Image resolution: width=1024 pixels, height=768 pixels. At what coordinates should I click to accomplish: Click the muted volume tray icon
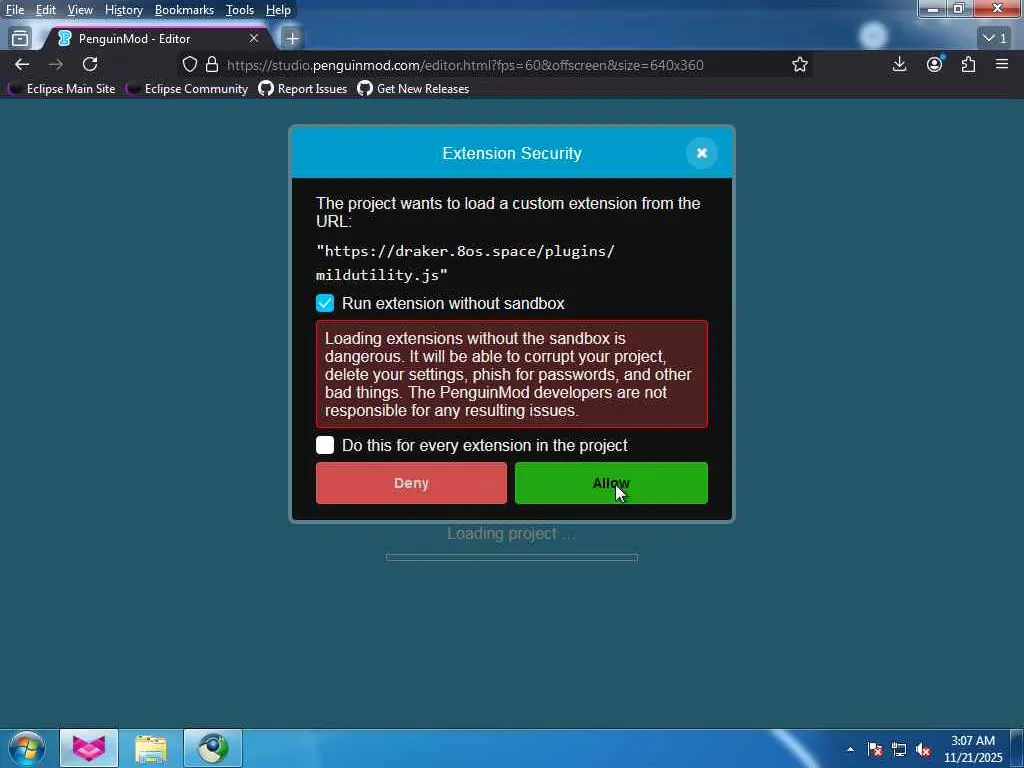(923, 749)
